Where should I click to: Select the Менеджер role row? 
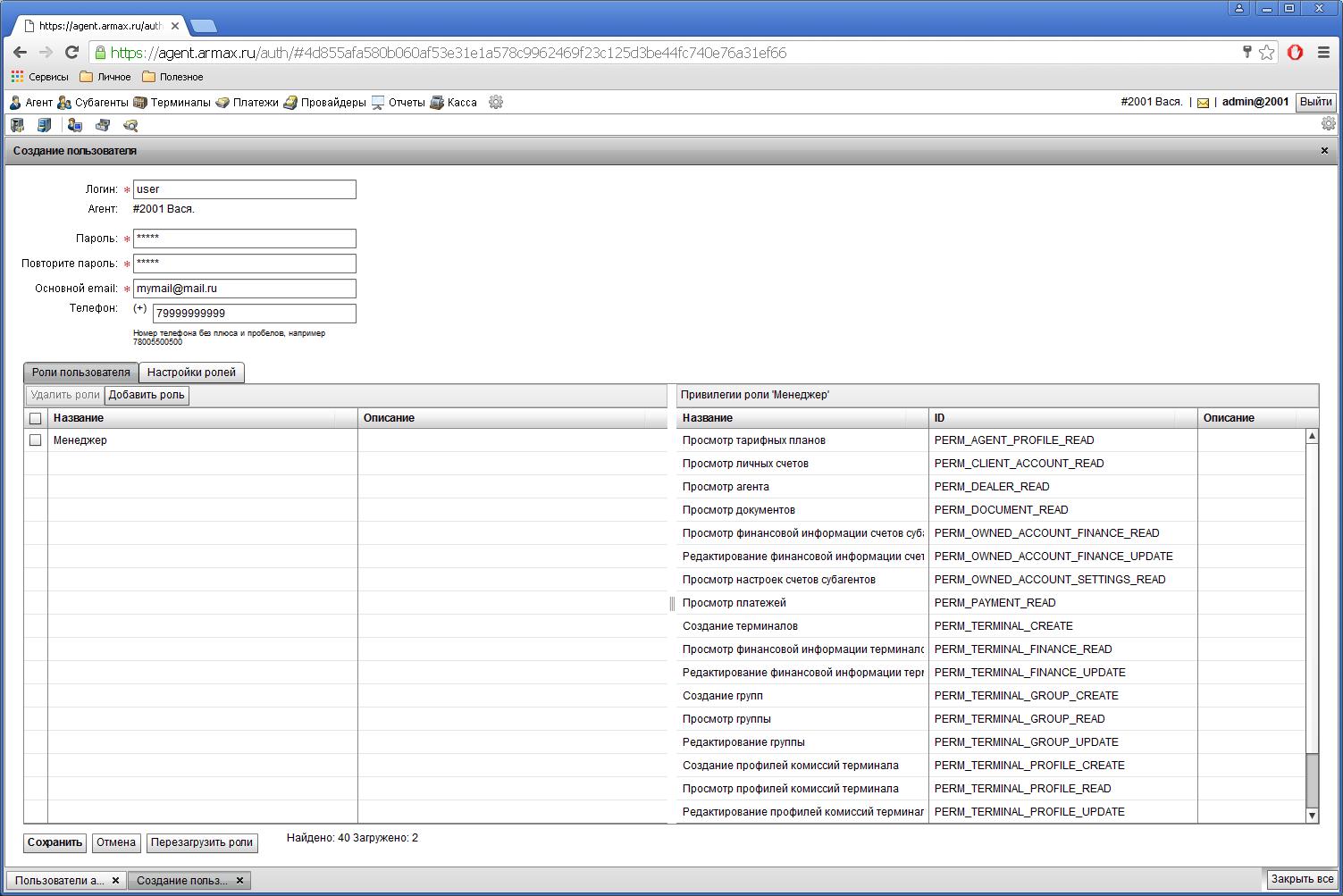click(346, 440)
